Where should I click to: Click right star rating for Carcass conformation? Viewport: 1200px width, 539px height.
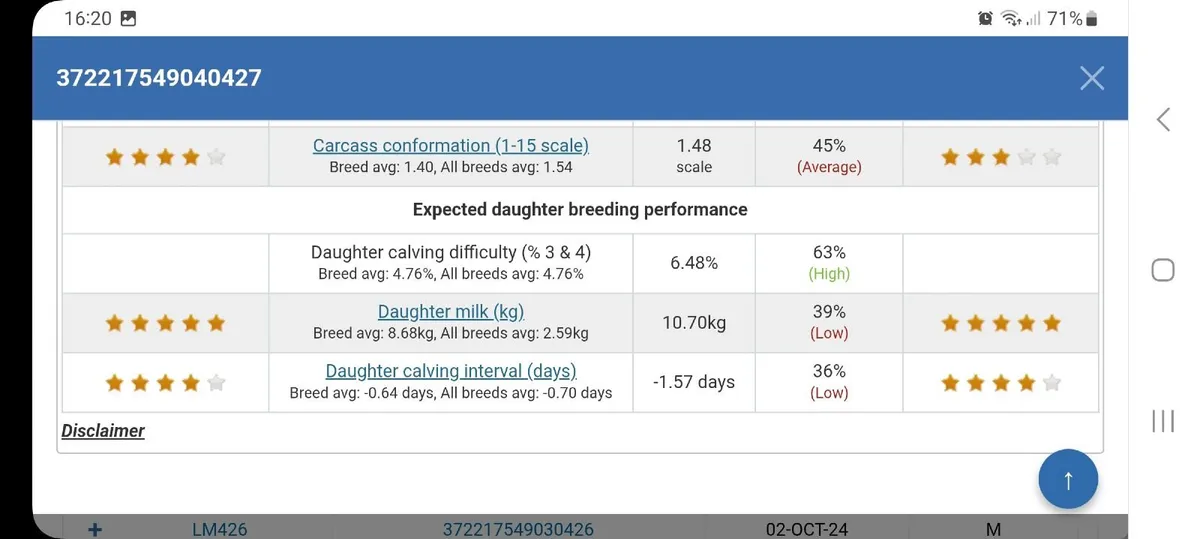(999, 157)
